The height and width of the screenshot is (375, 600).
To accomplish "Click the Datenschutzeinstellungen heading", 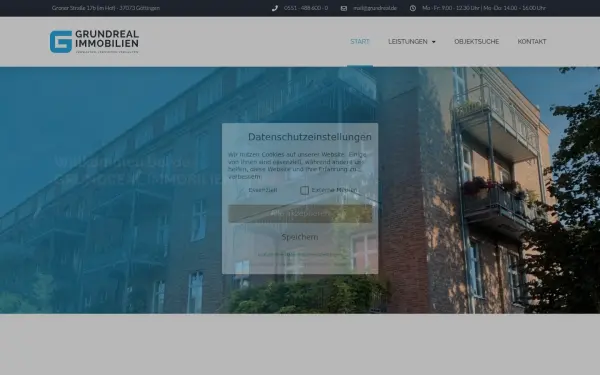I will [310, 137].
